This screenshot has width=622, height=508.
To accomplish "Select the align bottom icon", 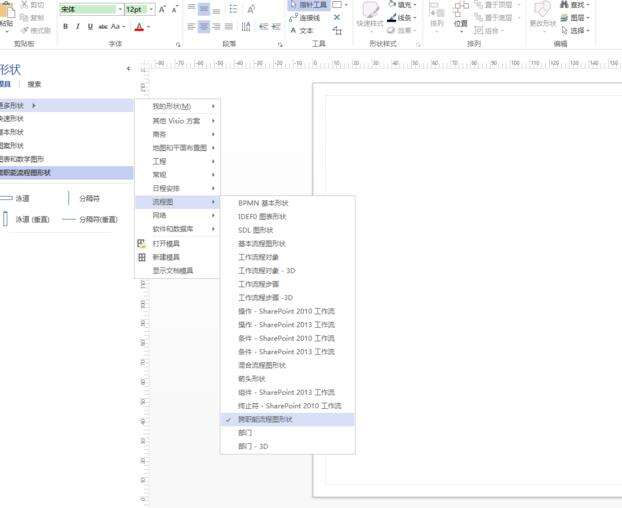I will pyautogui.click(x=216, y=10).
